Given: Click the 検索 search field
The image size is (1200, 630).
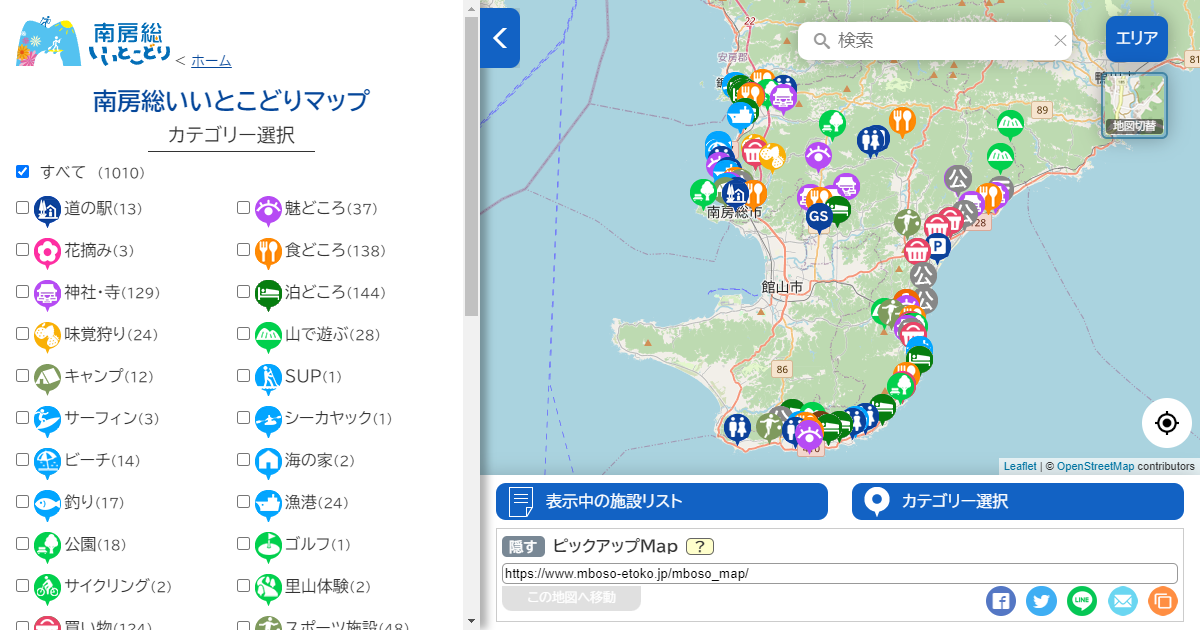Looking at the screenshot, I should [935, 41].
